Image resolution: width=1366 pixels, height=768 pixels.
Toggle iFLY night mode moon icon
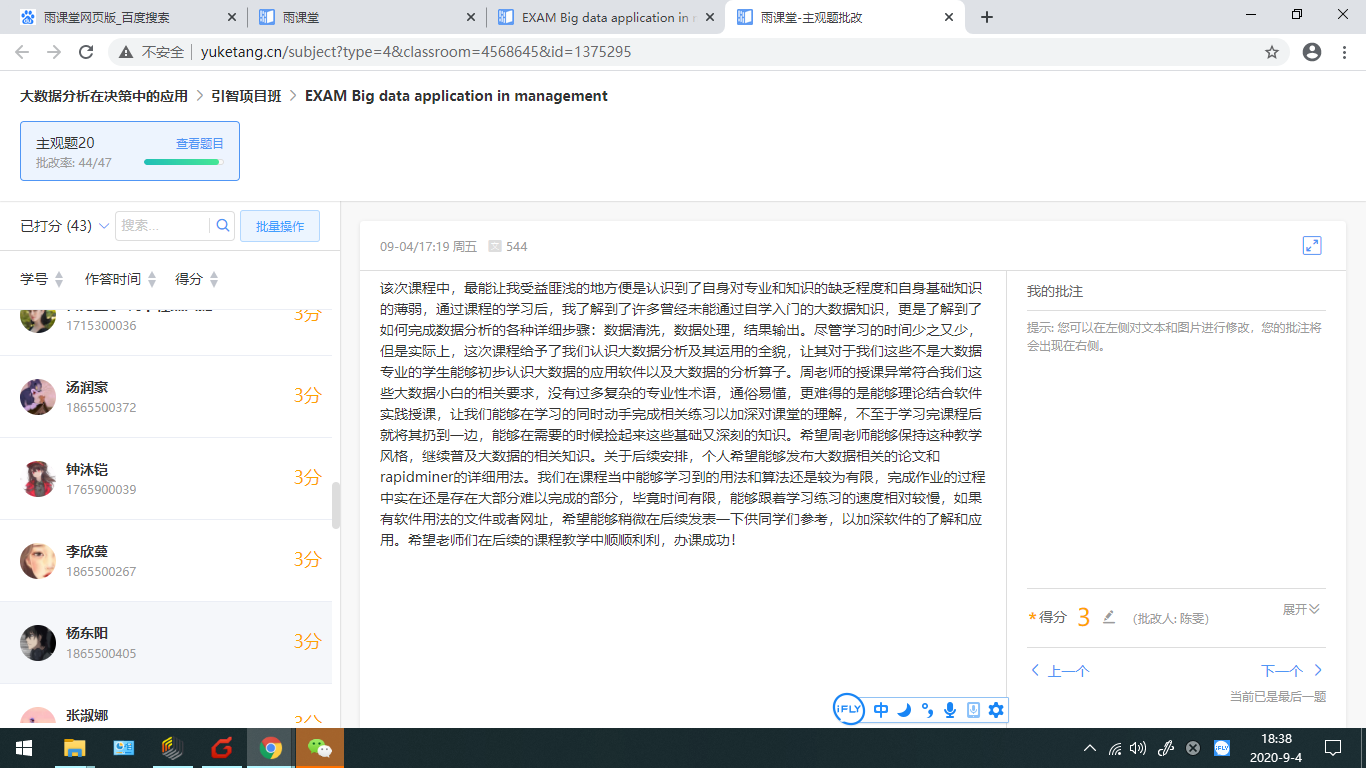(904, 710)
